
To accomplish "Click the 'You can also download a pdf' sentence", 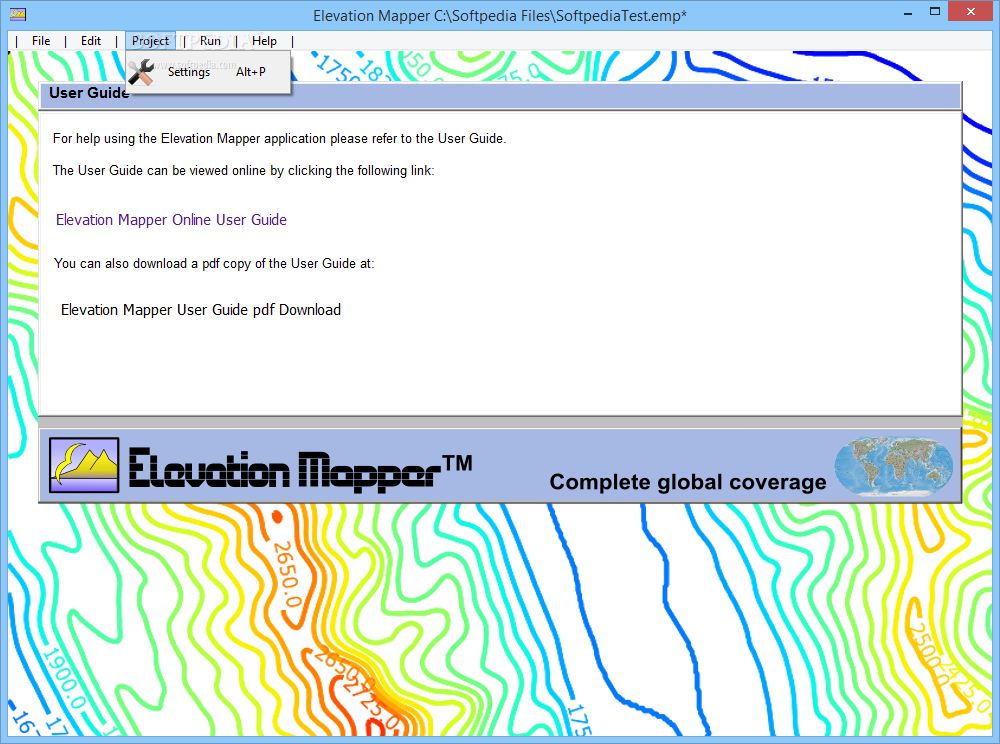I will pos(214,263).
